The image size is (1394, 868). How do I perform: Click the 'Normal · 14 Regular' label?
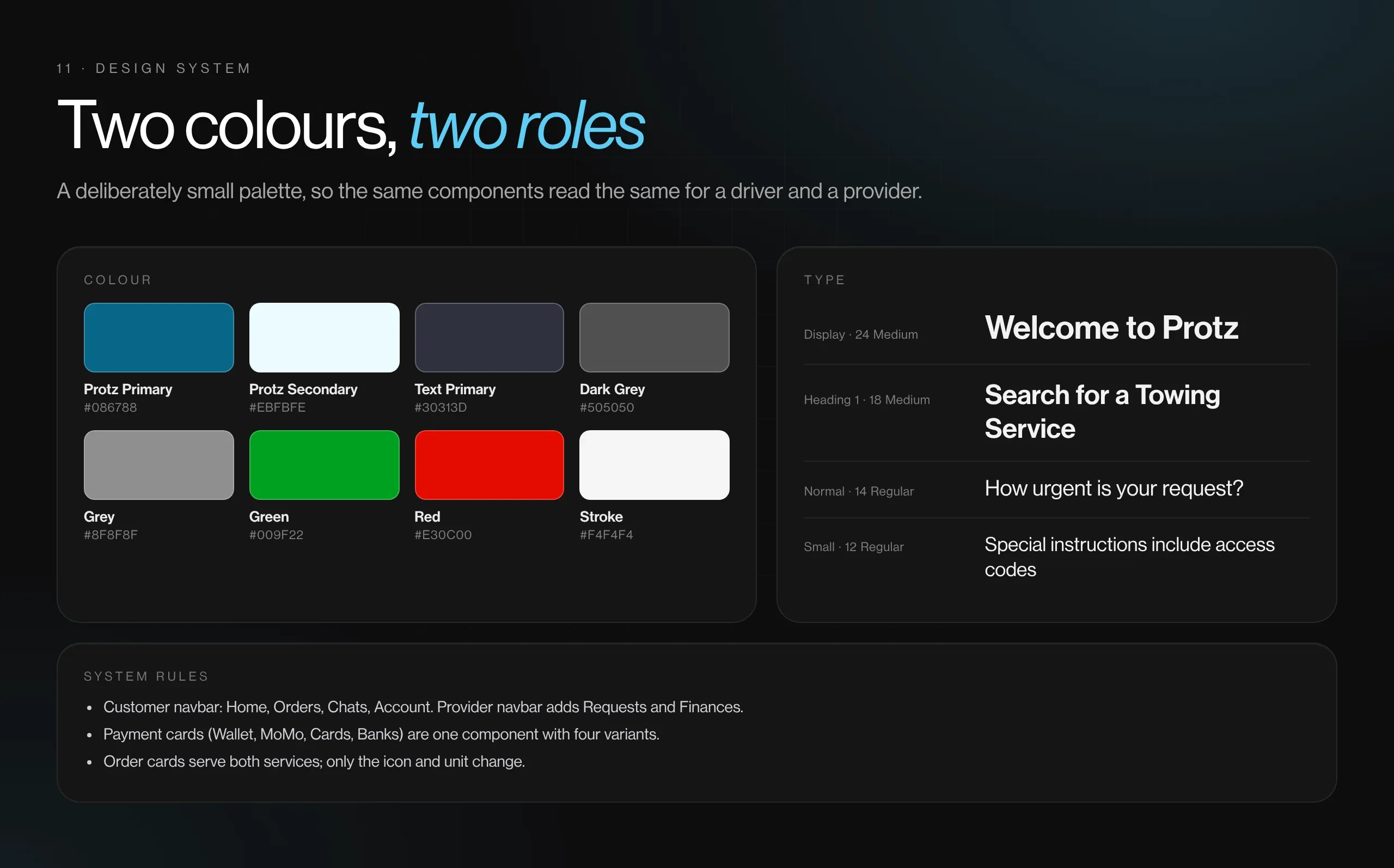click(x=859, y=491)
